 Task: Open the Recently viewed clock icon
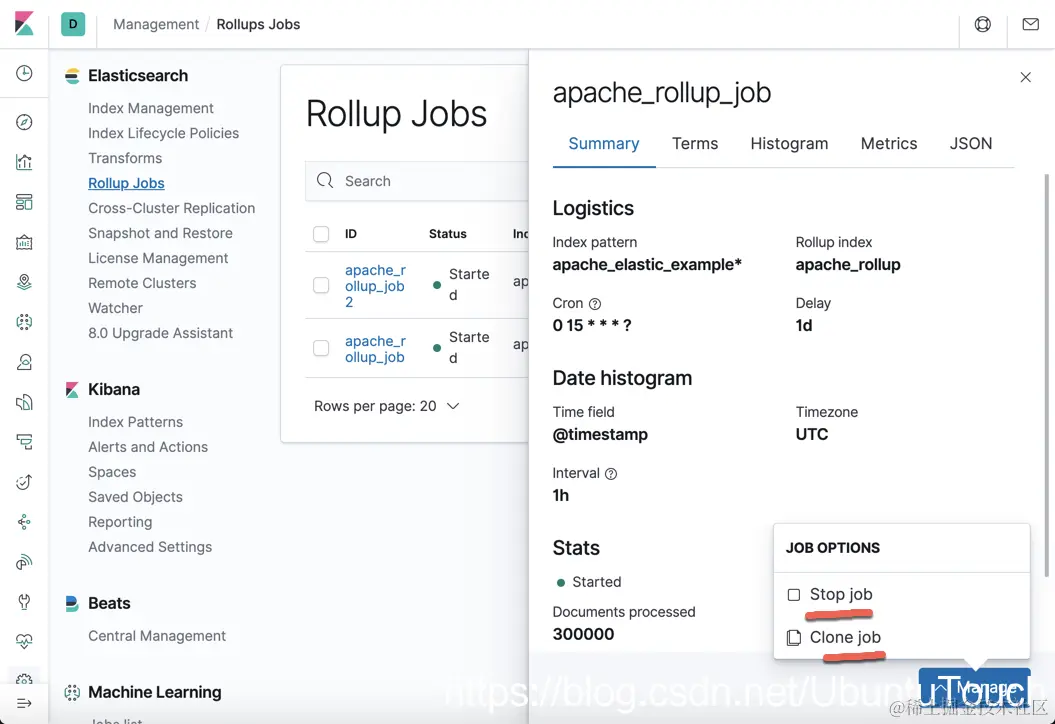pos(24,74)
